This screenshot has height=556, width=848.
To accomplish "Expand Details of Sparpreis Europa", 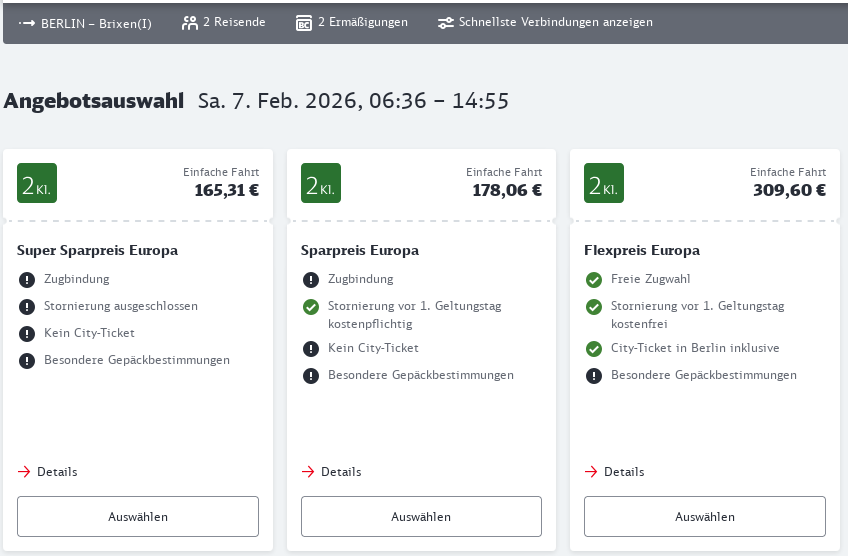I will click(332, 472).
